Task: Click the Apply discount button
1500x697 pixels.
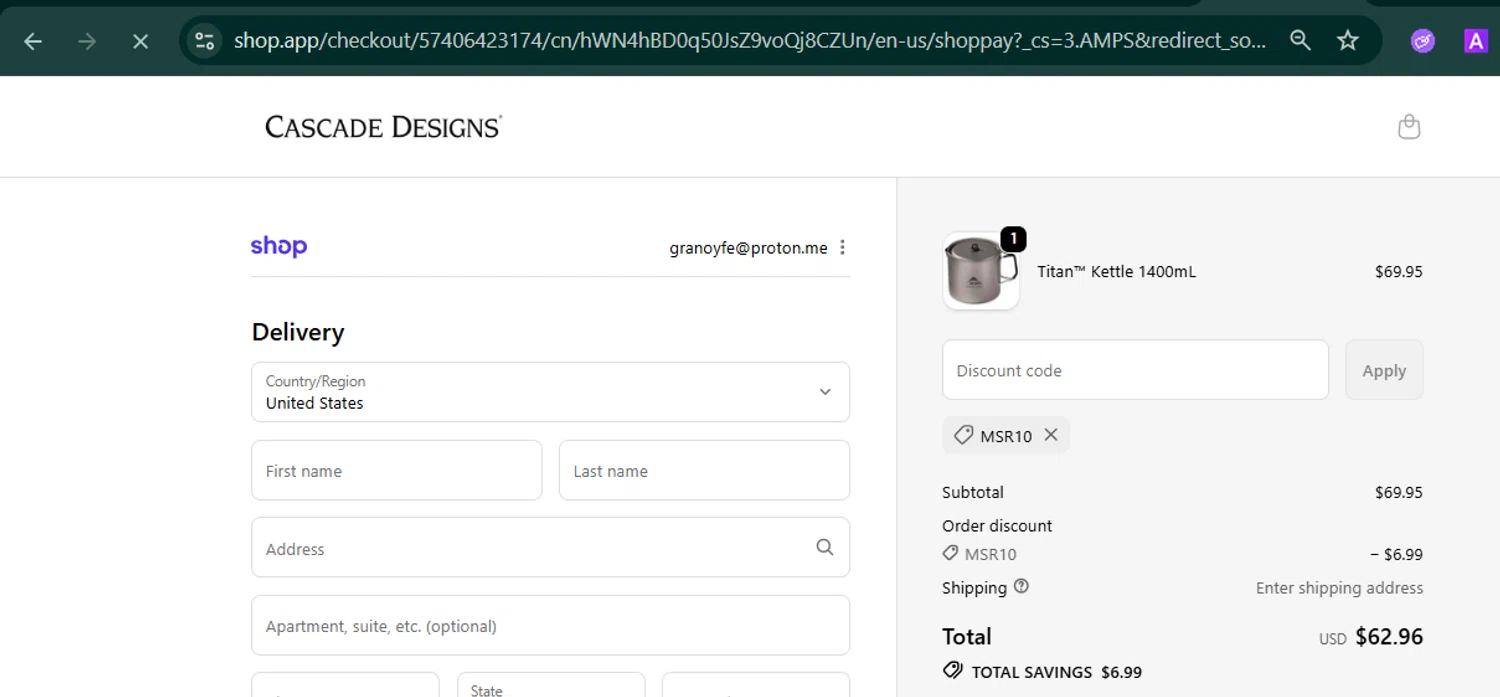Action: tap(1384, 370)
